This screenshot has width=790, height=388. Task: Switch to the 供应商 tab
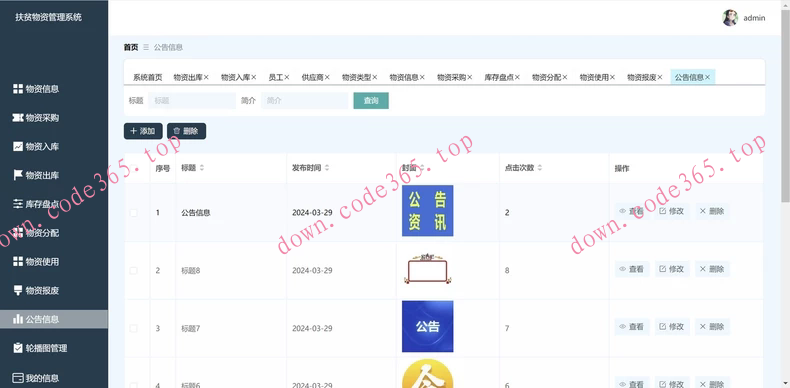[x=312, y=77]
